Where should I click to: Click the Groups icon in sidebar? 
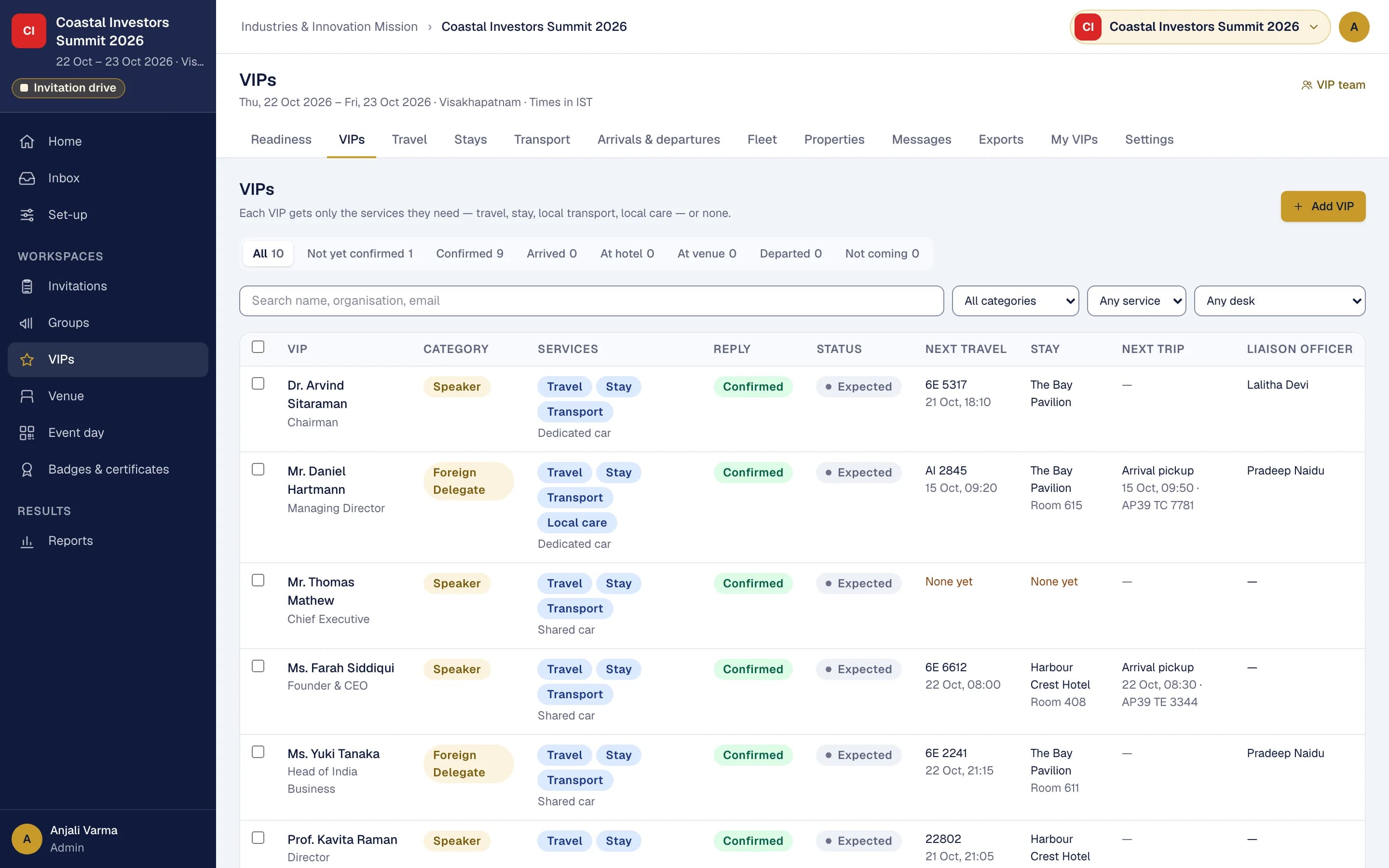(27, 323)
